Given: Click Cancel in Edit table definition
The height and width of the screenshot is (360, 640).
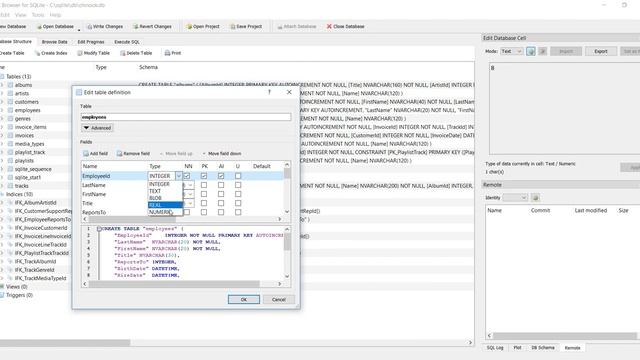Looking at the screenshot, I should (x=279, y=300).
